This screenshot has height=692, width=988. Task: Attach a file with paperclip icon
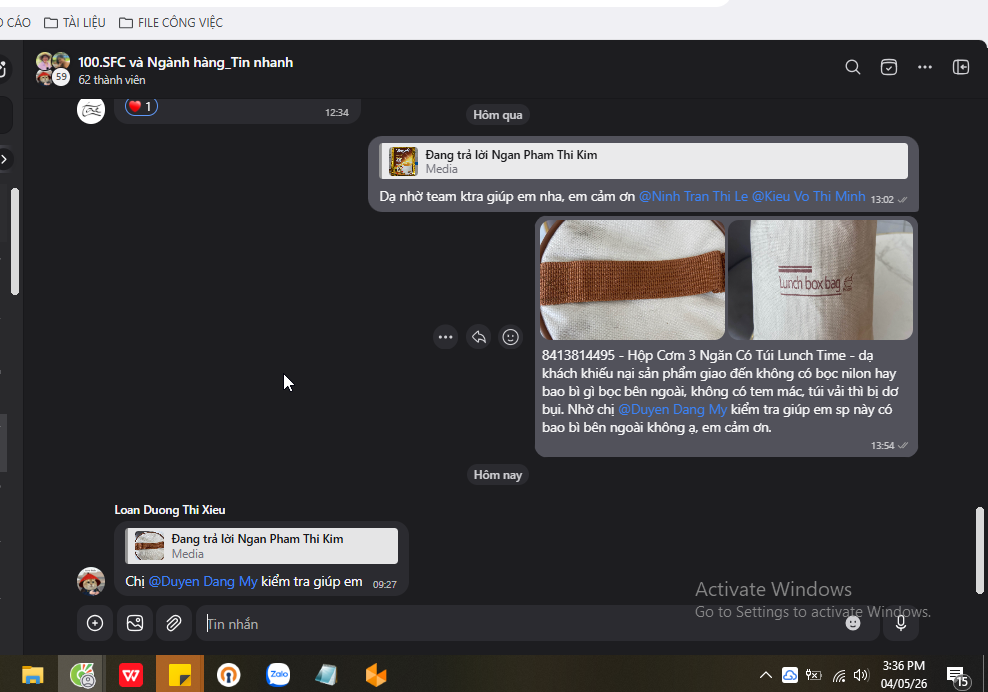[174, 623]
